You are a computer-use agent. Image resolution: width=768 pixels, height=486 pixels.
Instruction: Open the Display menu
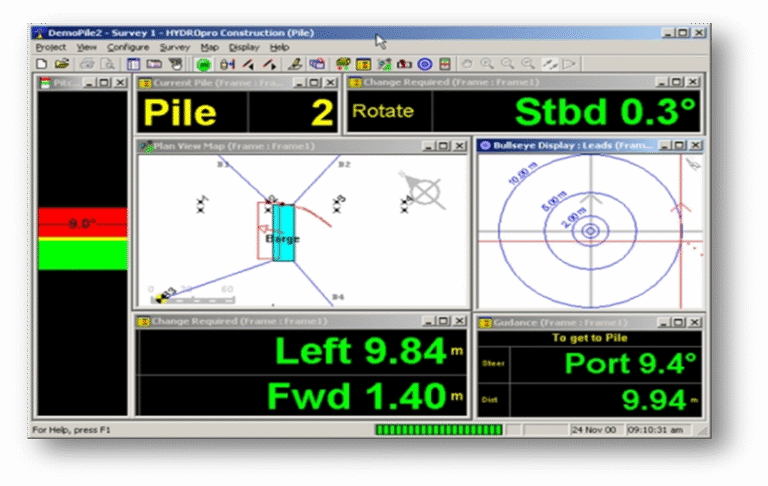[x=243, y=47]
